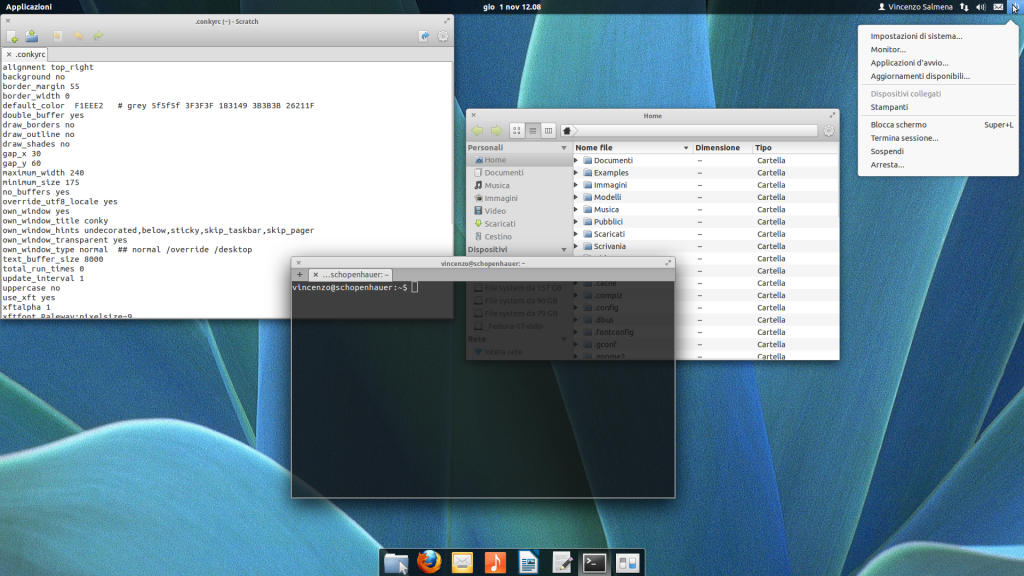Open the mail app from the dock
The width and height of the screenshot is (1024, 576).
click(x=462, y=562)
